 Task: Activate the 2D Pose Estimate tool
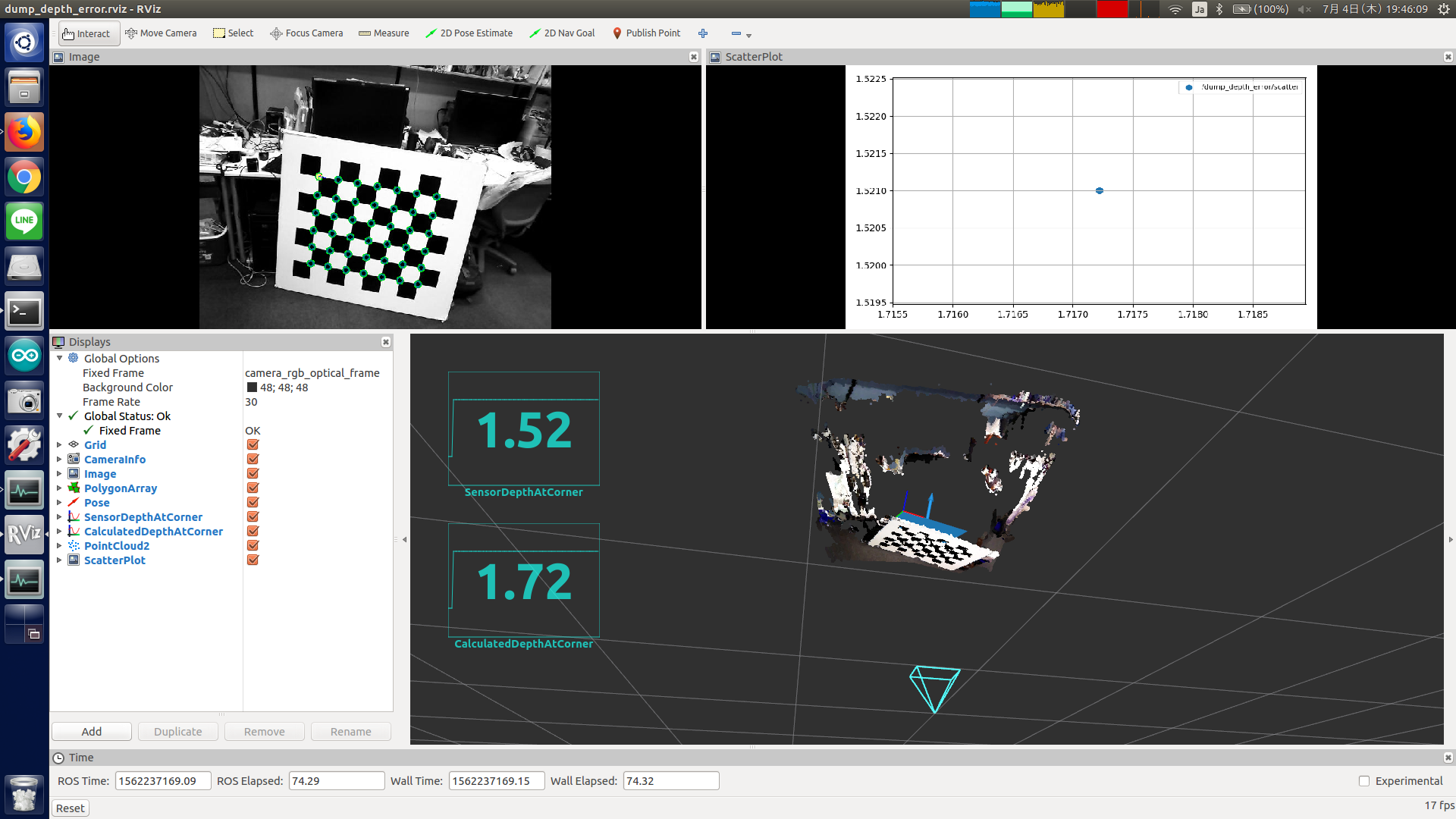[x=469, y=33]
